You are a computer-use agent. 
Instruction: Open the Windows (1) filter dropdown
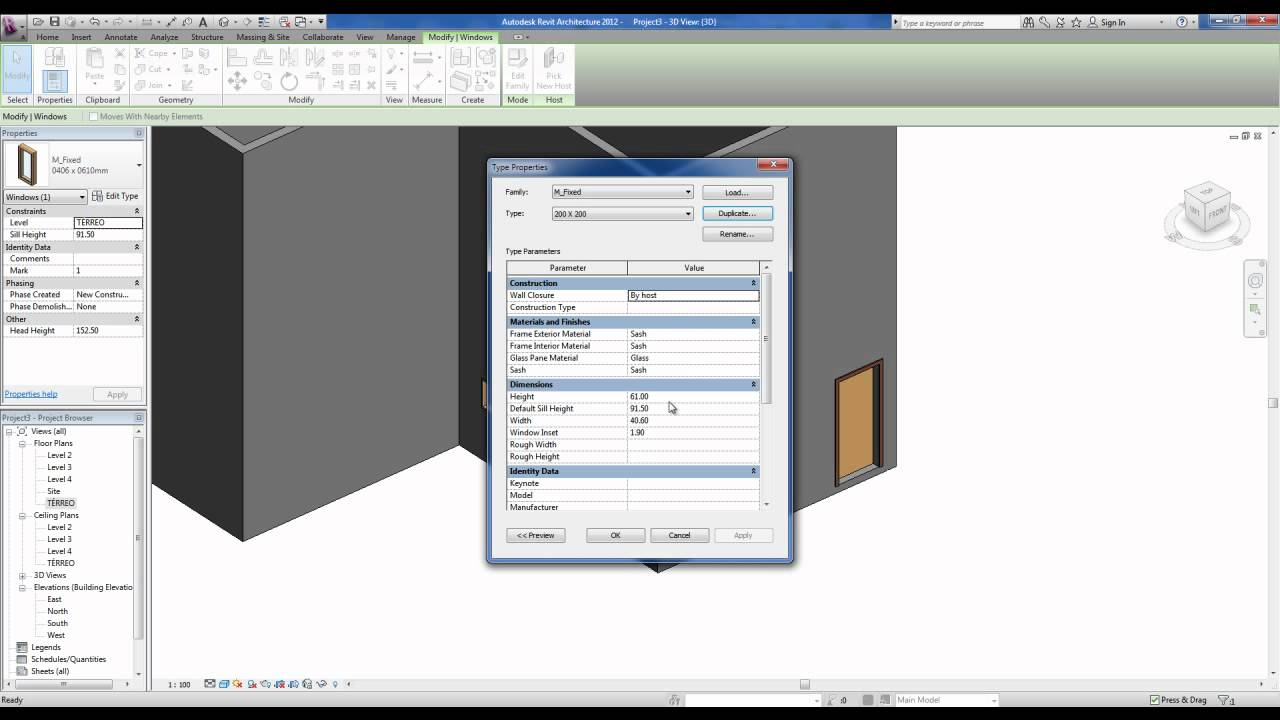(45, 197)
